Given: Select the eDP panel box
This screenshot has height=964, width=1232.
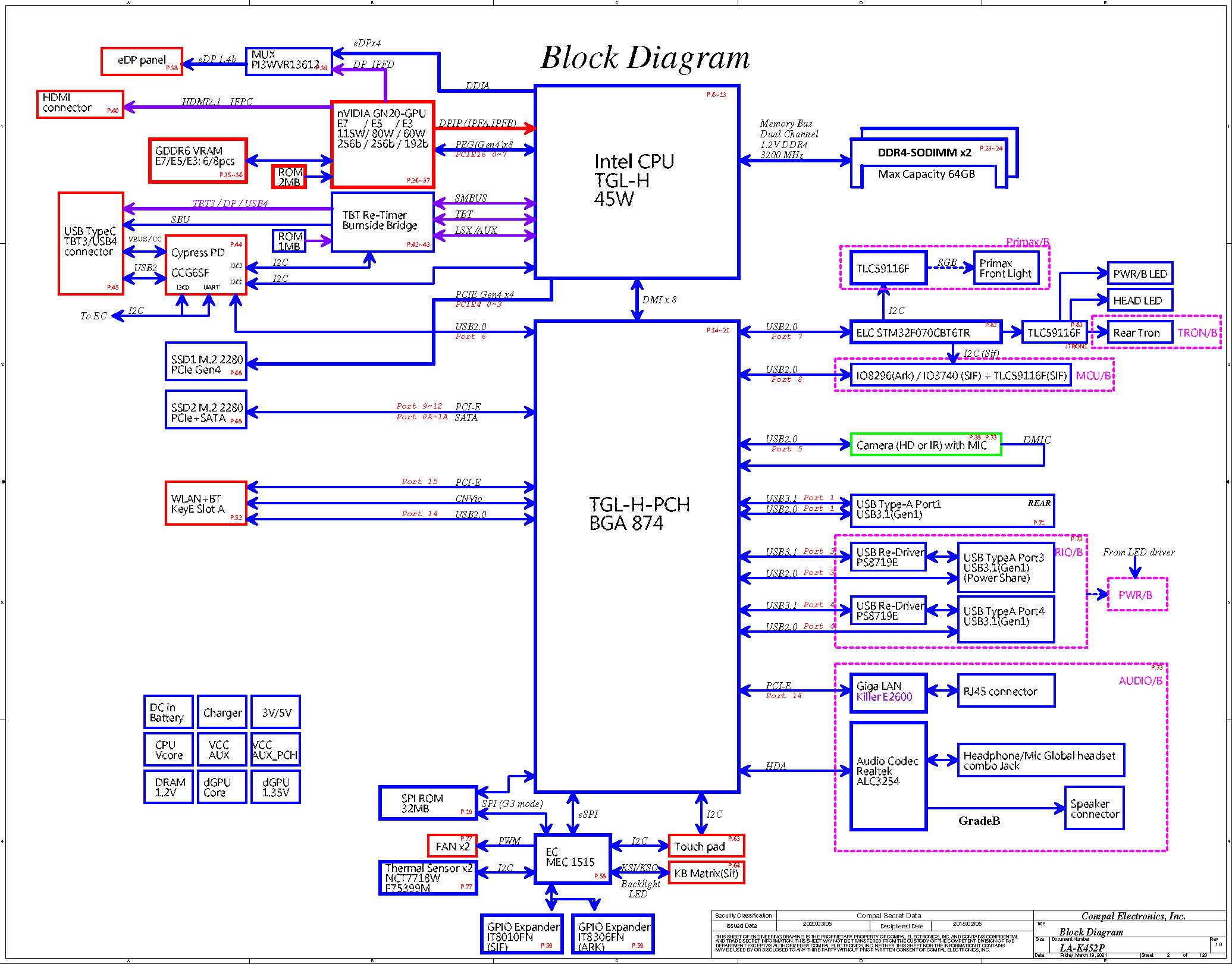Looking at the screenshot, I should coord(142,61).
